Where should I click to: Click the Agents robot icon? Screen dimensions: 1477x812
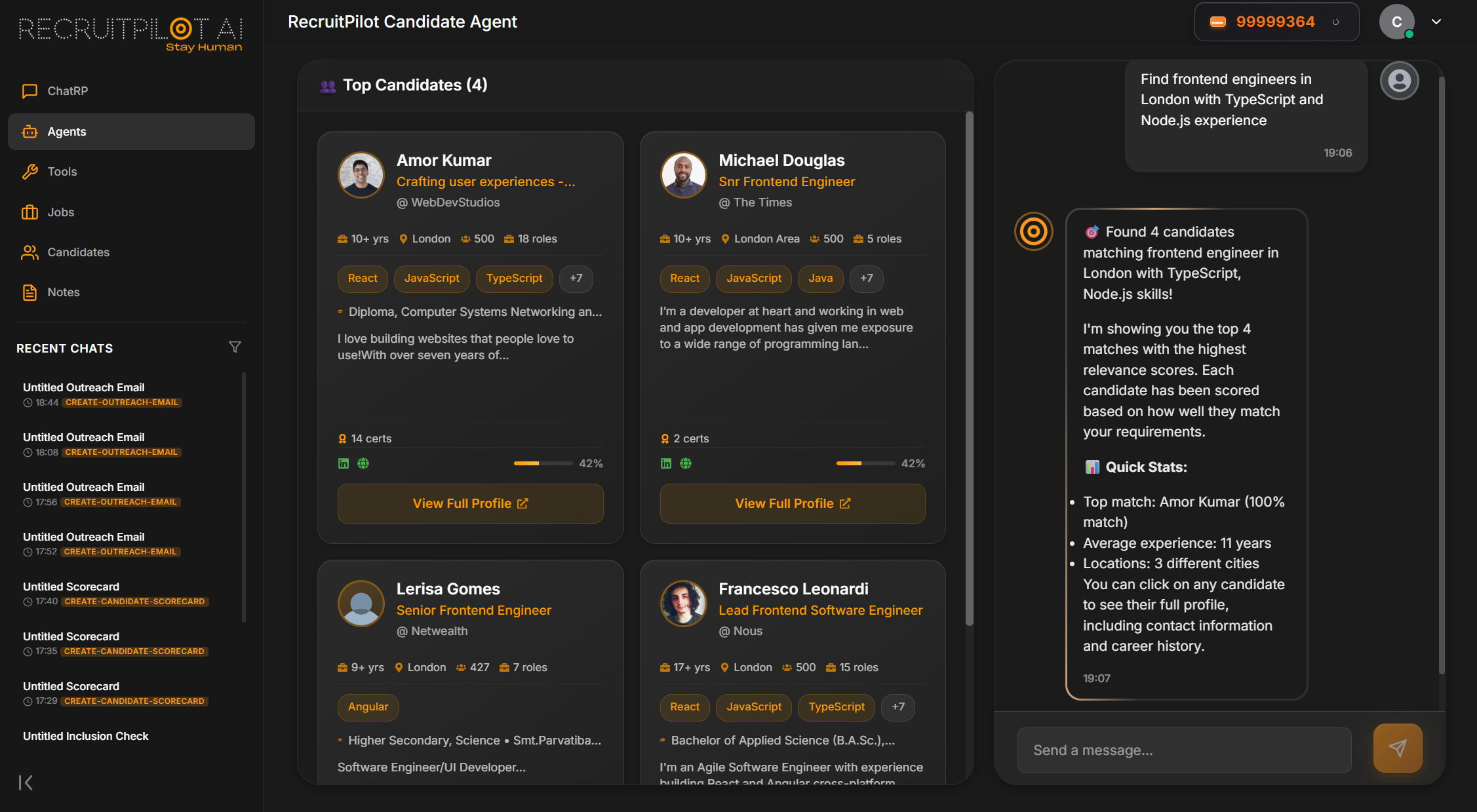tap(30, 132)
